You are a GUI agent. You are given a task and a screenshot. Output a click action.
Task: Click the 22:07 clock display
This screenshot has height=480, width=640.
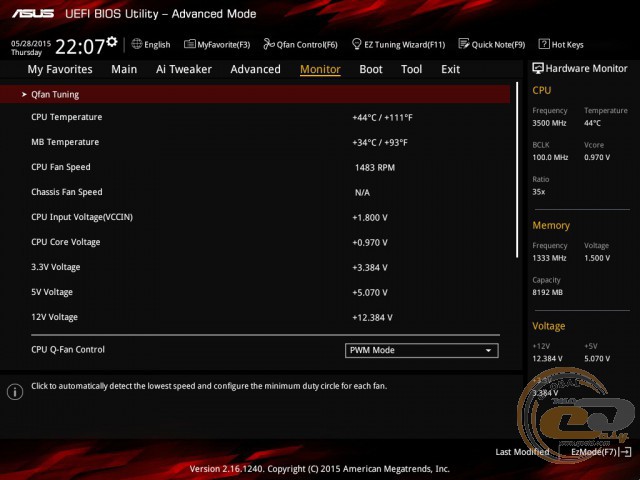pos(80,47)
